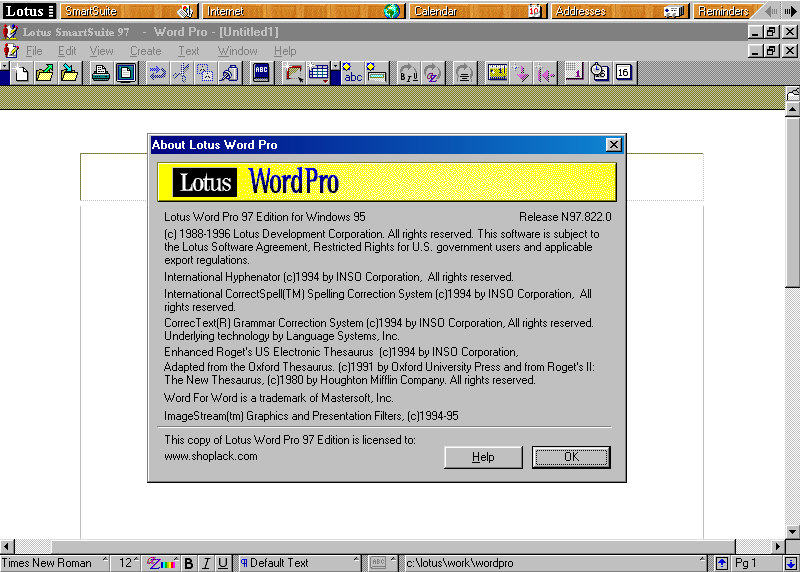Open text properties via abc icon
Image resolution: width=800 pixels, height=572 pixels.
[353, 73]
